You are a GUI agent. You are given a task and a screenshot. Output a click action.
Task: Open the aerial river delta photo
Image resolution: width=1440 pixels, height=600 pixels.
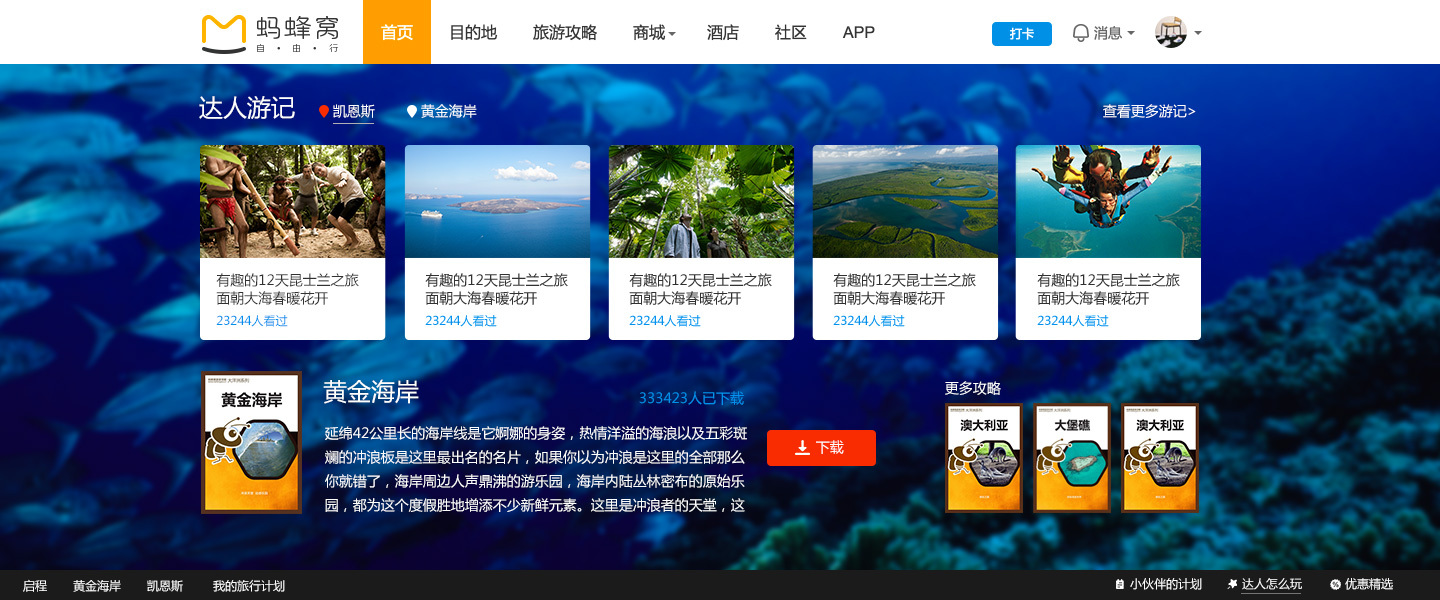905,202
